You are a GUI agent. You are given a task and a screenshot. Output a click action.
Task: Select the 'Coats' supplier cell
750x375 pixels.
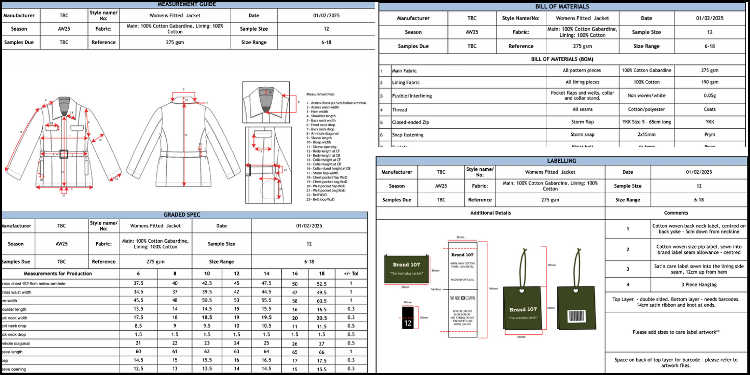point(710,110)
